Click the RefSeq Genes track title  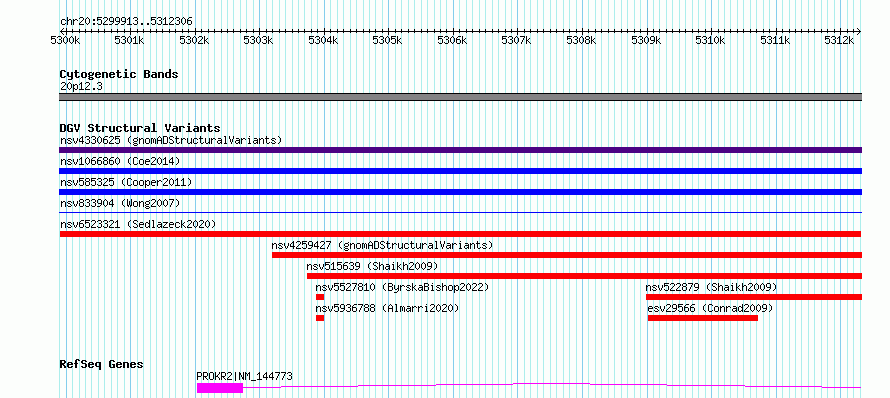point(102,364)
